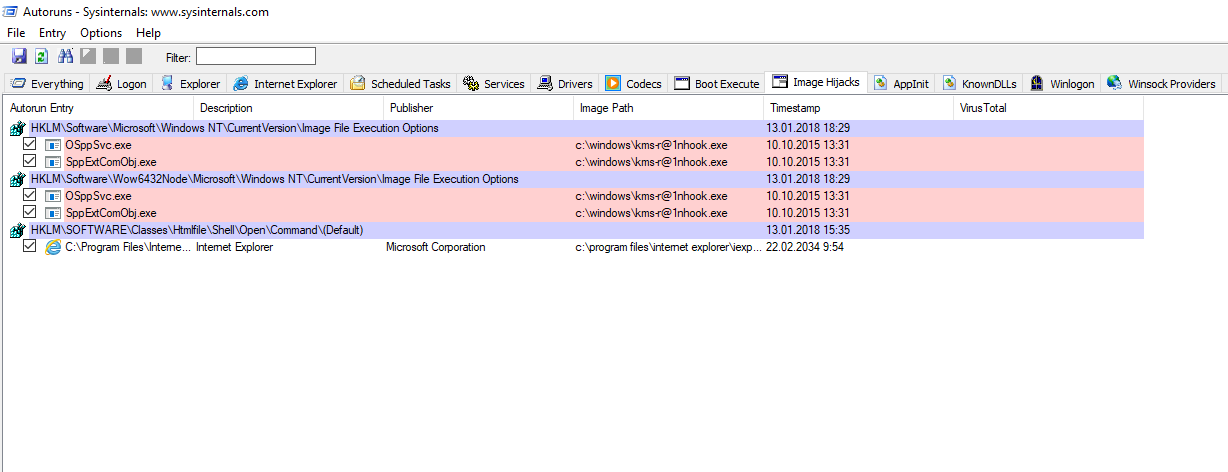Uncheck the Internet Explorer entry checkbox

click(30, 247)
